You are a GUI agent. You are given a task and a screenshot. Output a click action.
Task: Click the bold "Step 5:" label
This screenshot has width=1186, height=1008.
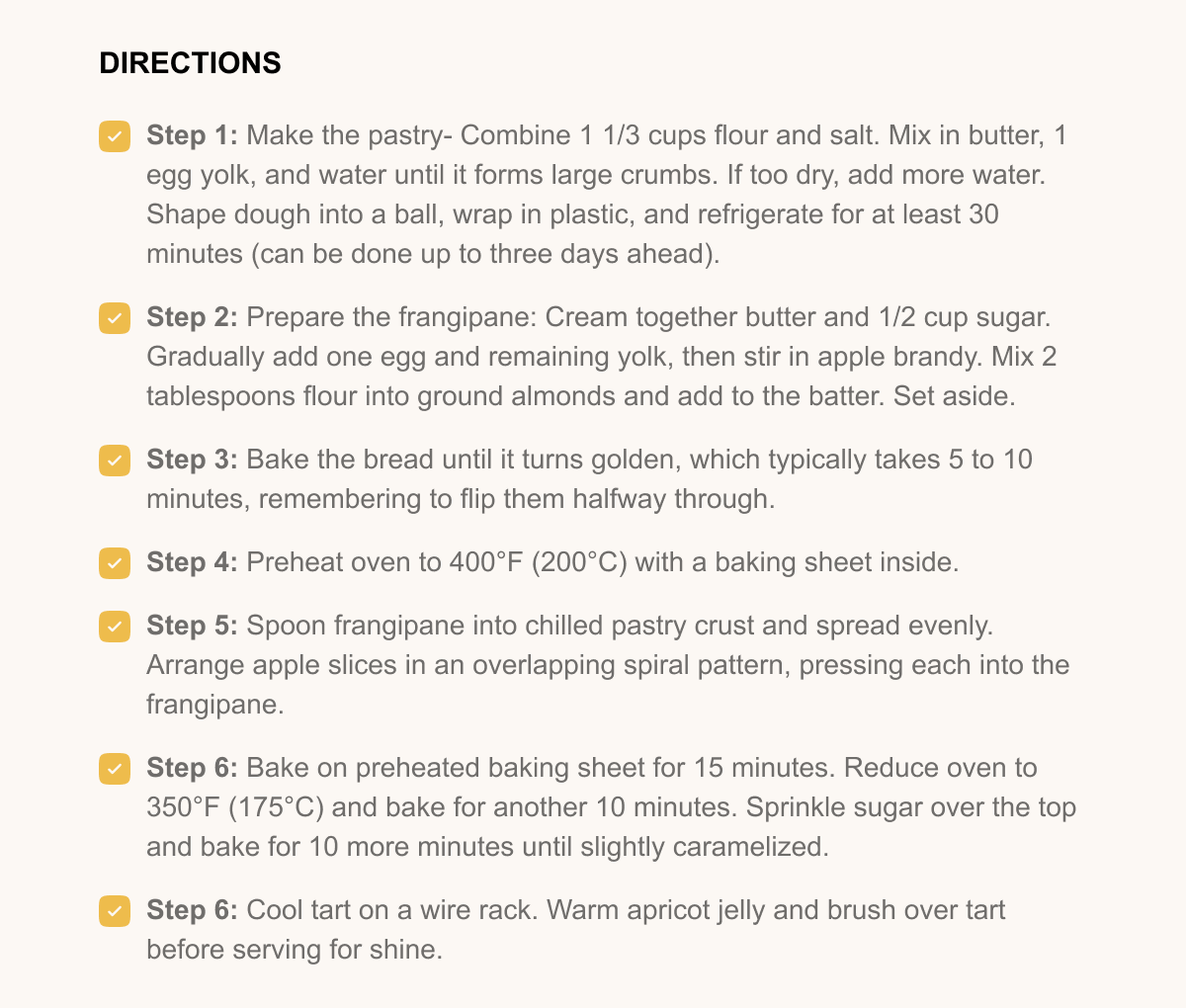[x=192, y=626]
